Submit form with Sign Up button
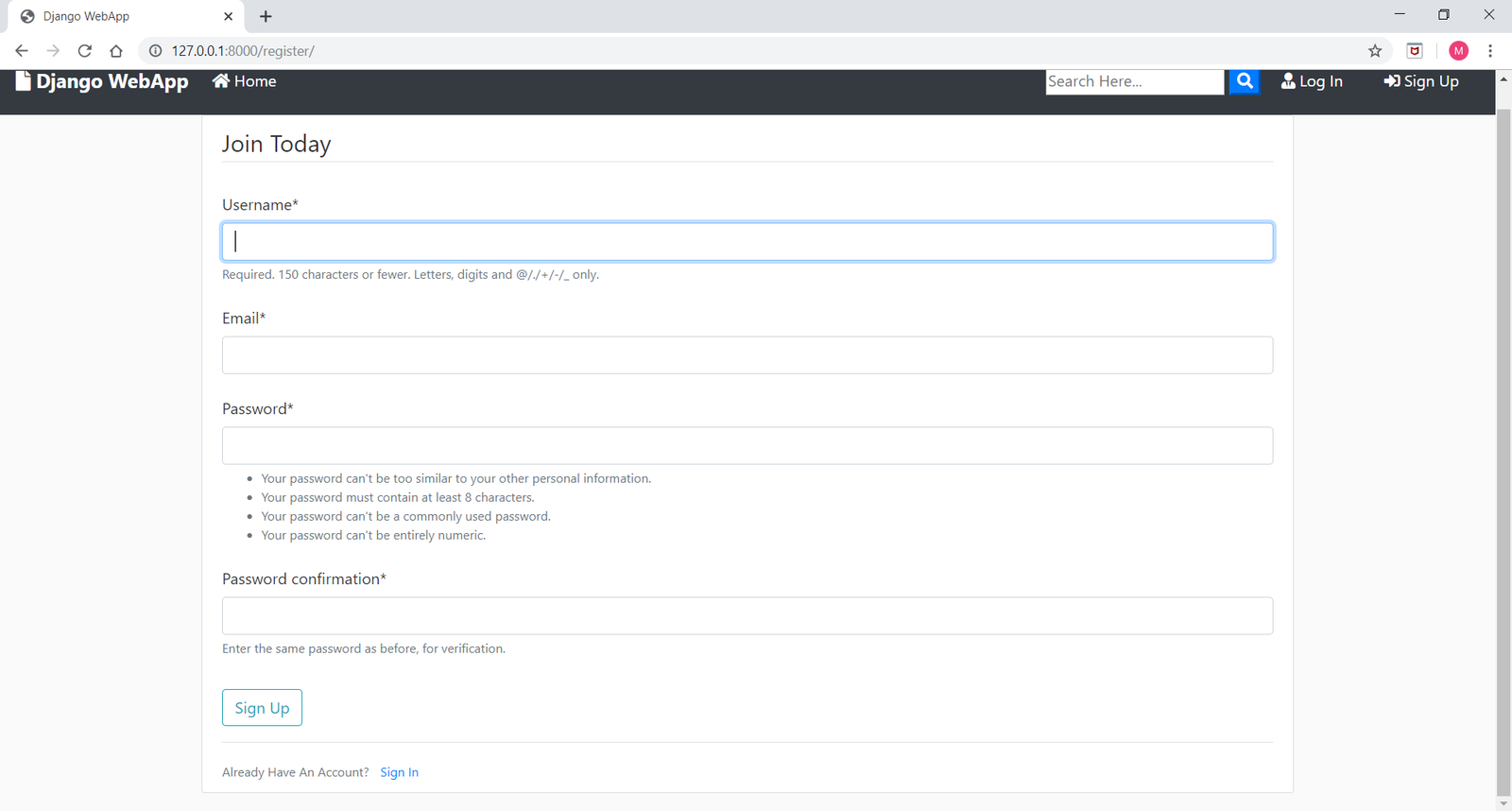Image resolution: width=1512 pixels, height=811 pixels. (262, 708)
